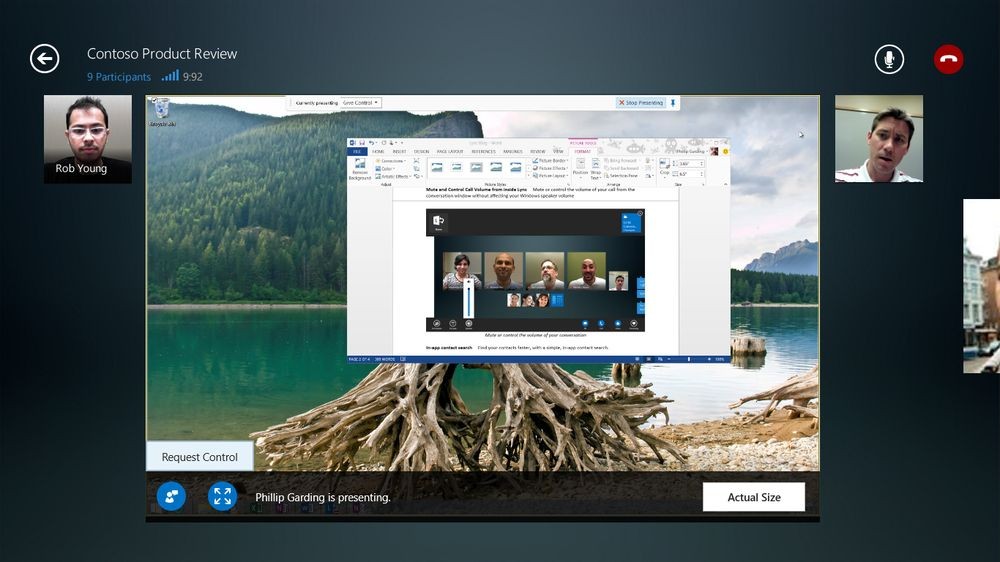Click the Request Control button
Viewport: 1000px width, 562px height.
pyautogui.click(x=200, y=457)
